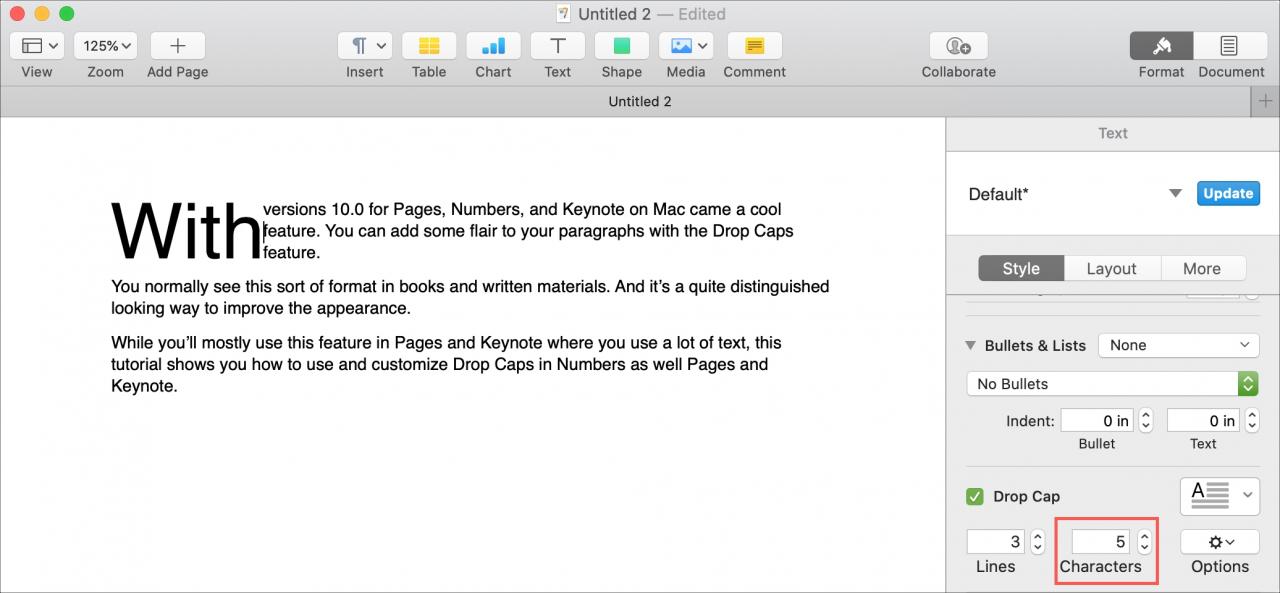Image resolution: width=1280 pixels, height=593 pixels.
Task: Open the Drop Cap style preset dropdown
Action: [1220, 495]
